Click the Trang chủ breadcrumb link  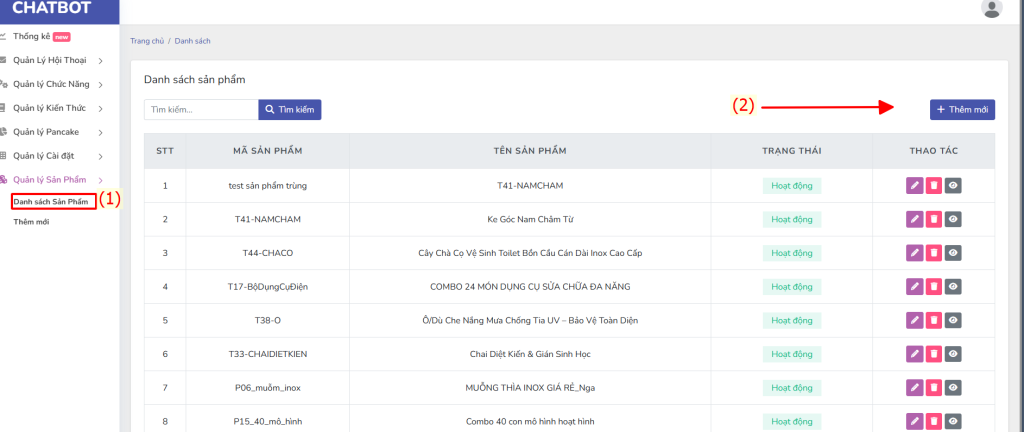point(147,41)
